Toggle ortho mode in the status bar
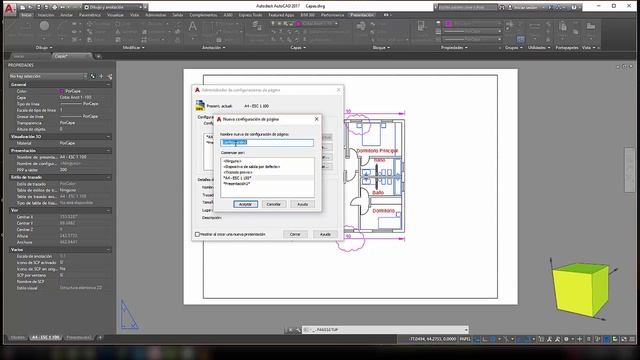Image resolution: width=640 pixels, height=360 pixels. pos(485,339)
